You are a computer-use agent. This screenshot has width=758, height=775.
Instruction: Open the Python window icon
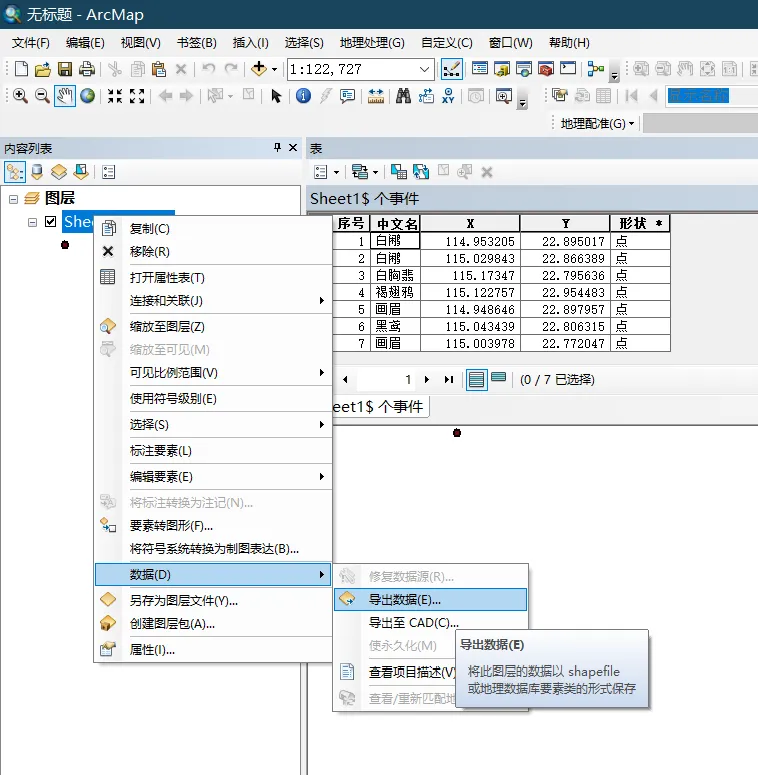tap(568, 69)
